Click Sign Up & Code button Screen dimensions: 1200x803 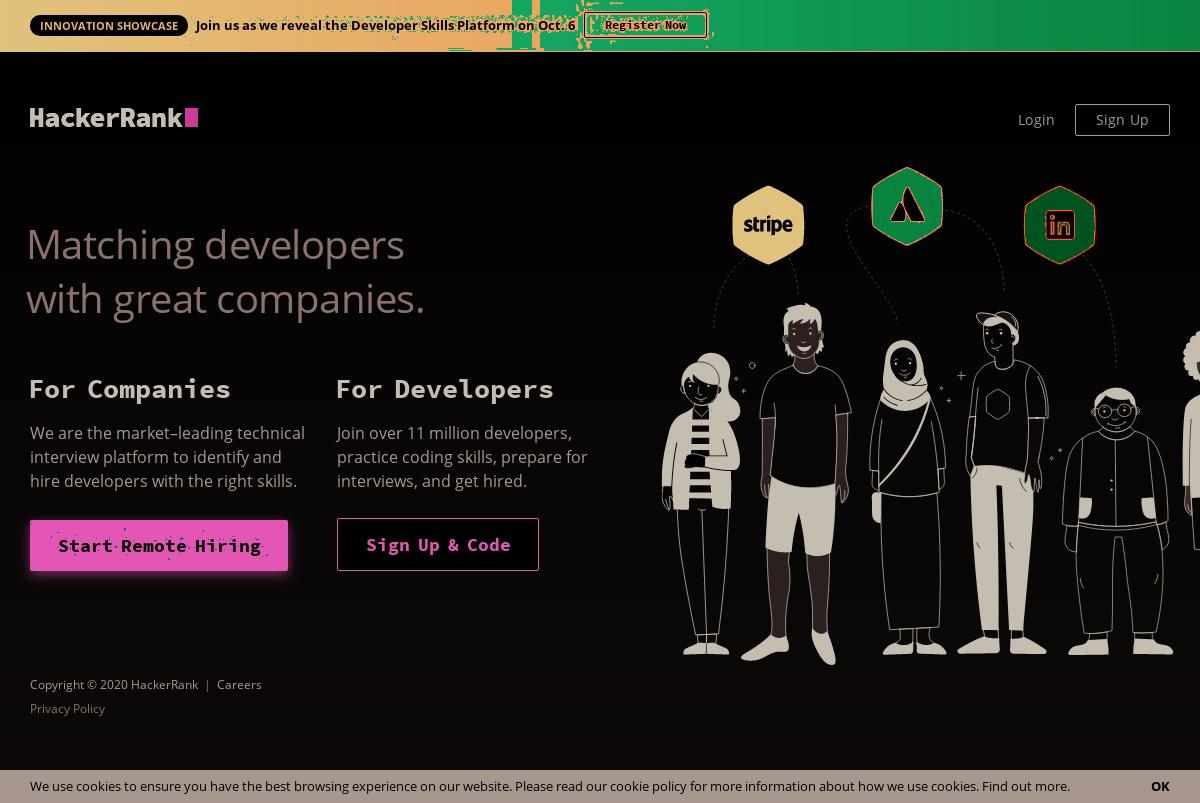pyautogui.click(x=438, y=545)
